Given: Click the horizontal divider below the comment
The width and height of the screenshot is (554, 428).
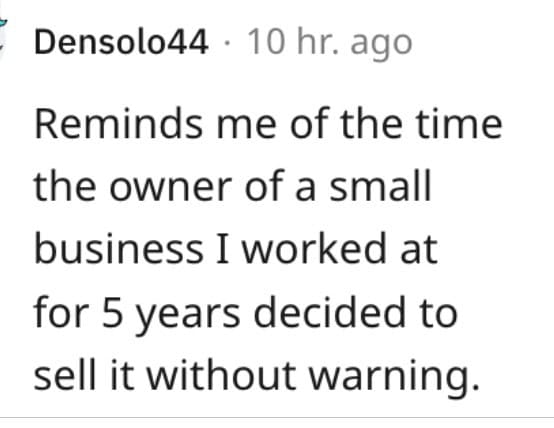Looking at the screenshot, I should pos(277,418).
